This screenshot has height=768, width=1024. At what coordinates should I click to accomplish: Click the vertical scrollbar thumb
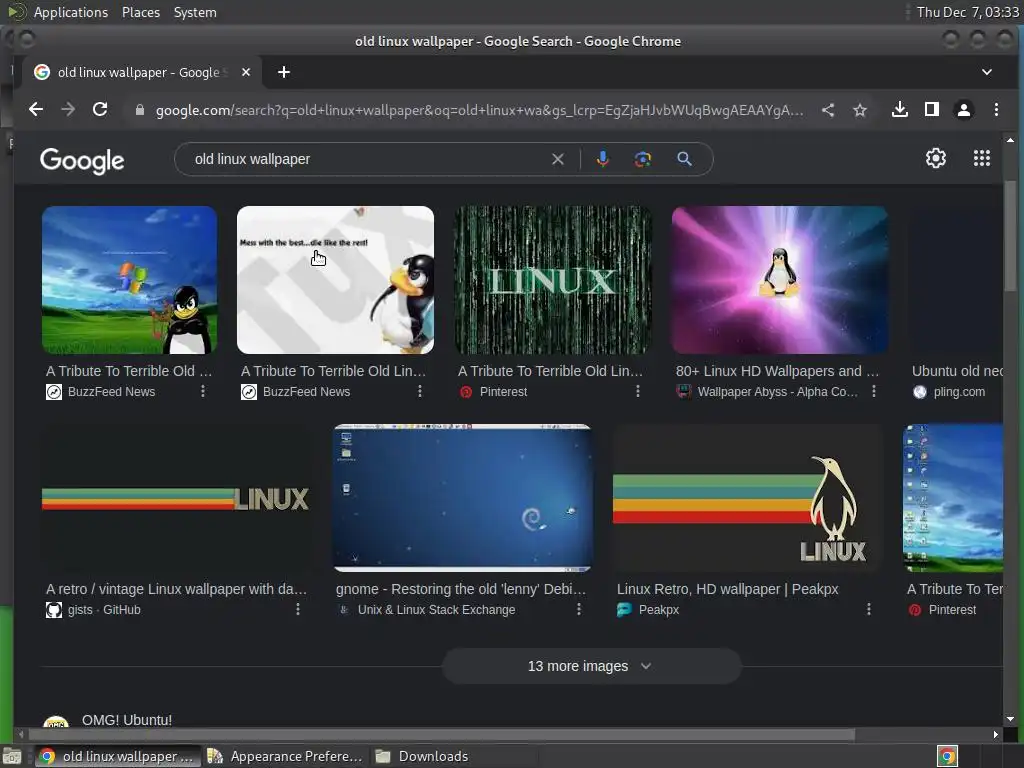tap(1010, 236)
